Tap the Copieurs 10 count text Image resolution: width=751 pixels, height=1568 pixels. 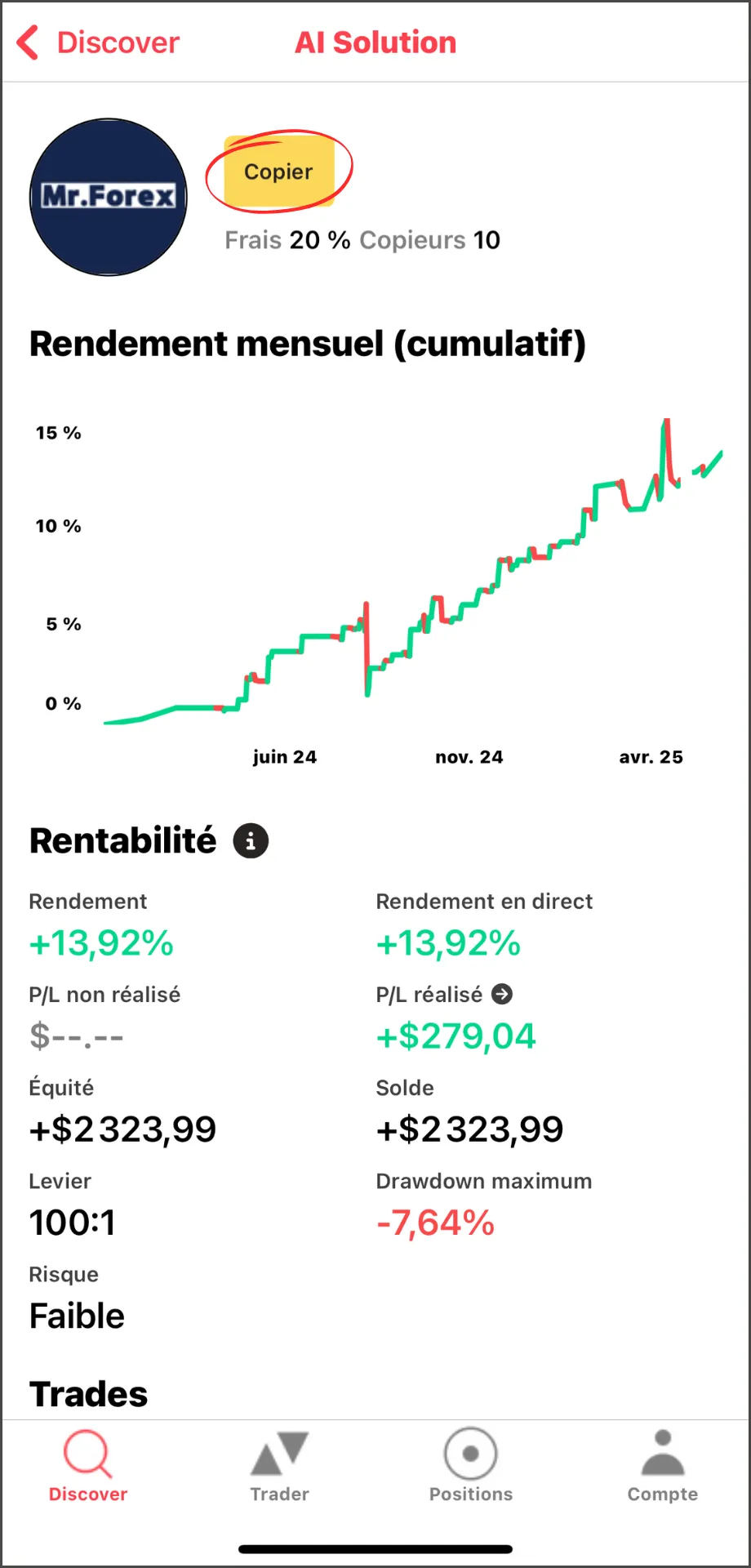pos(429,240)
